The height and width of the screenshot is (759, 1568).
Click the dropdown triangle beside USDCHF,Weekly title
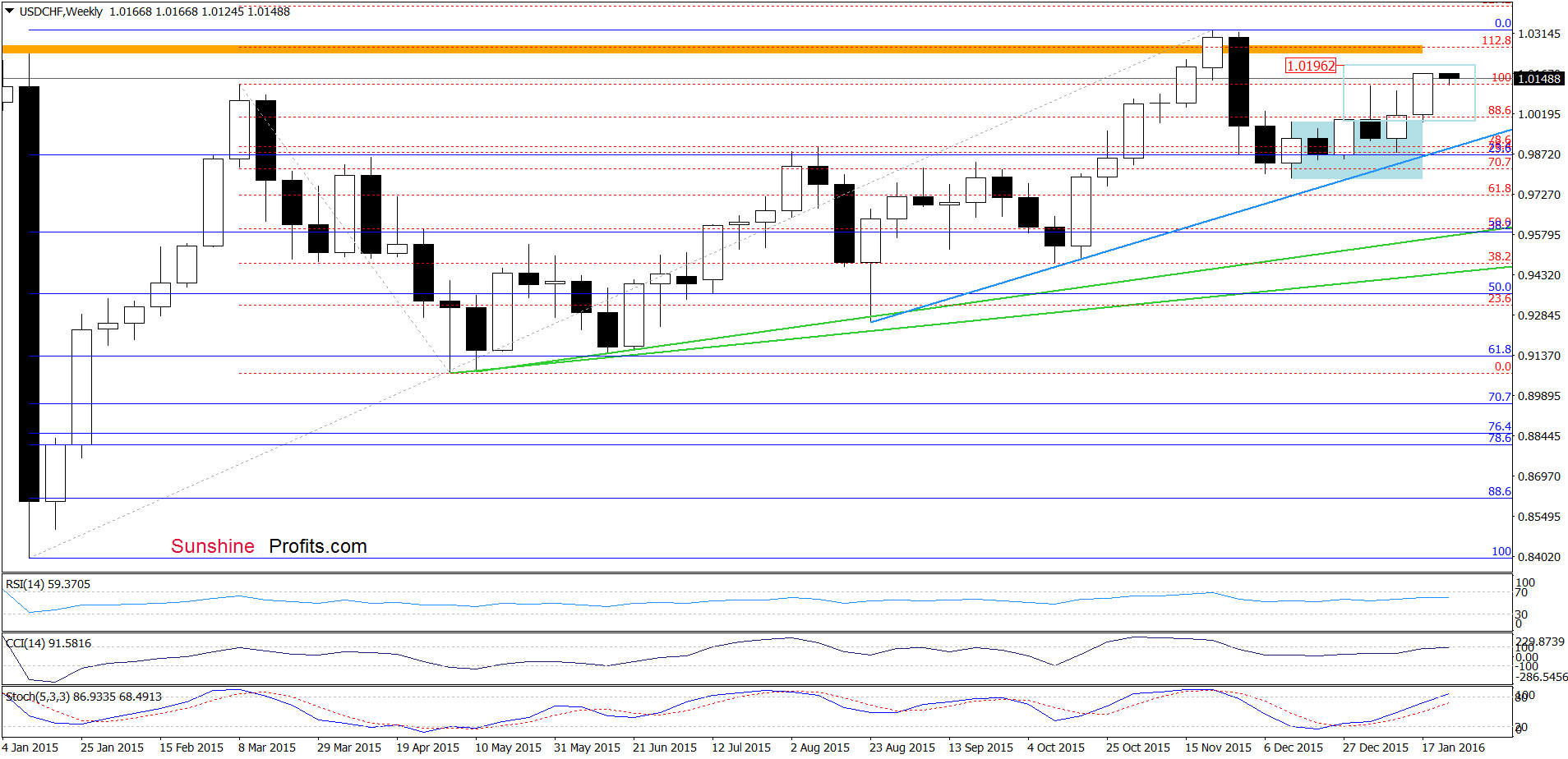tap(9, 11)
